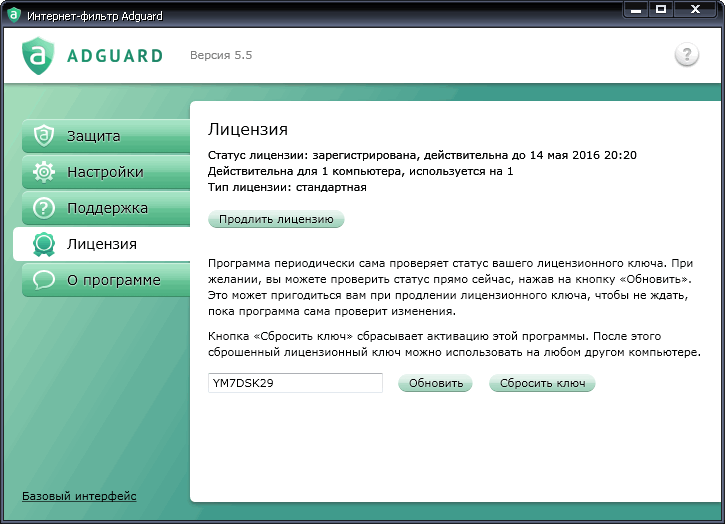Click Обновить to refresh license status
This screenshot has width=725, height=524.
click(436, 383)
